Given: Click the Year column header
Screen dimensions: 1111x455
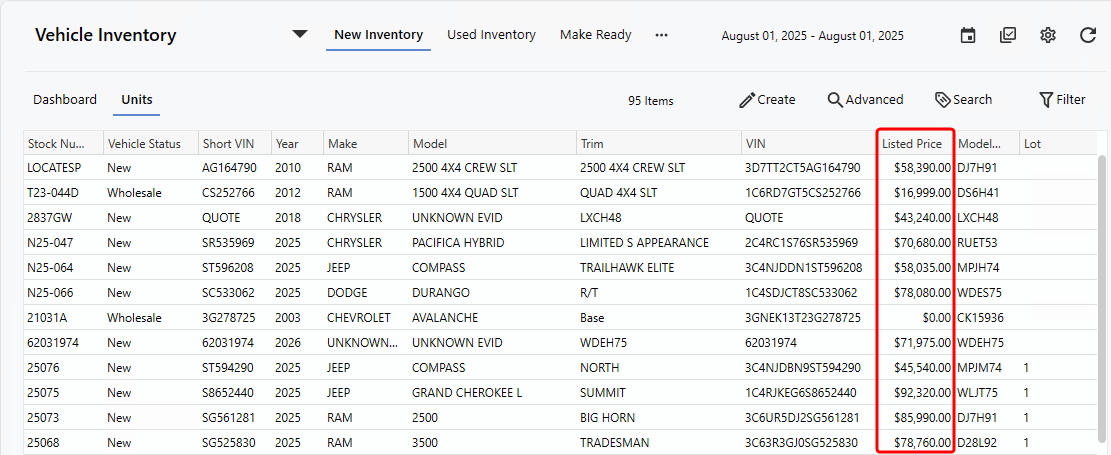Looking at the screenshot, I should [x=287, y=144].
